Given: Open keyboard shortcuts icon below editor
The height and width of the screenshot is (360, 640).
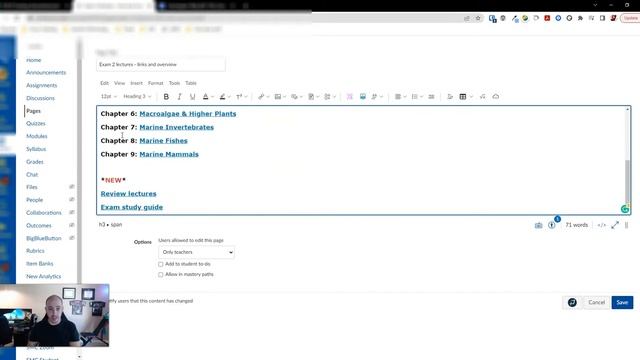Looking at the screenshot, I should (x=538, y=225).
